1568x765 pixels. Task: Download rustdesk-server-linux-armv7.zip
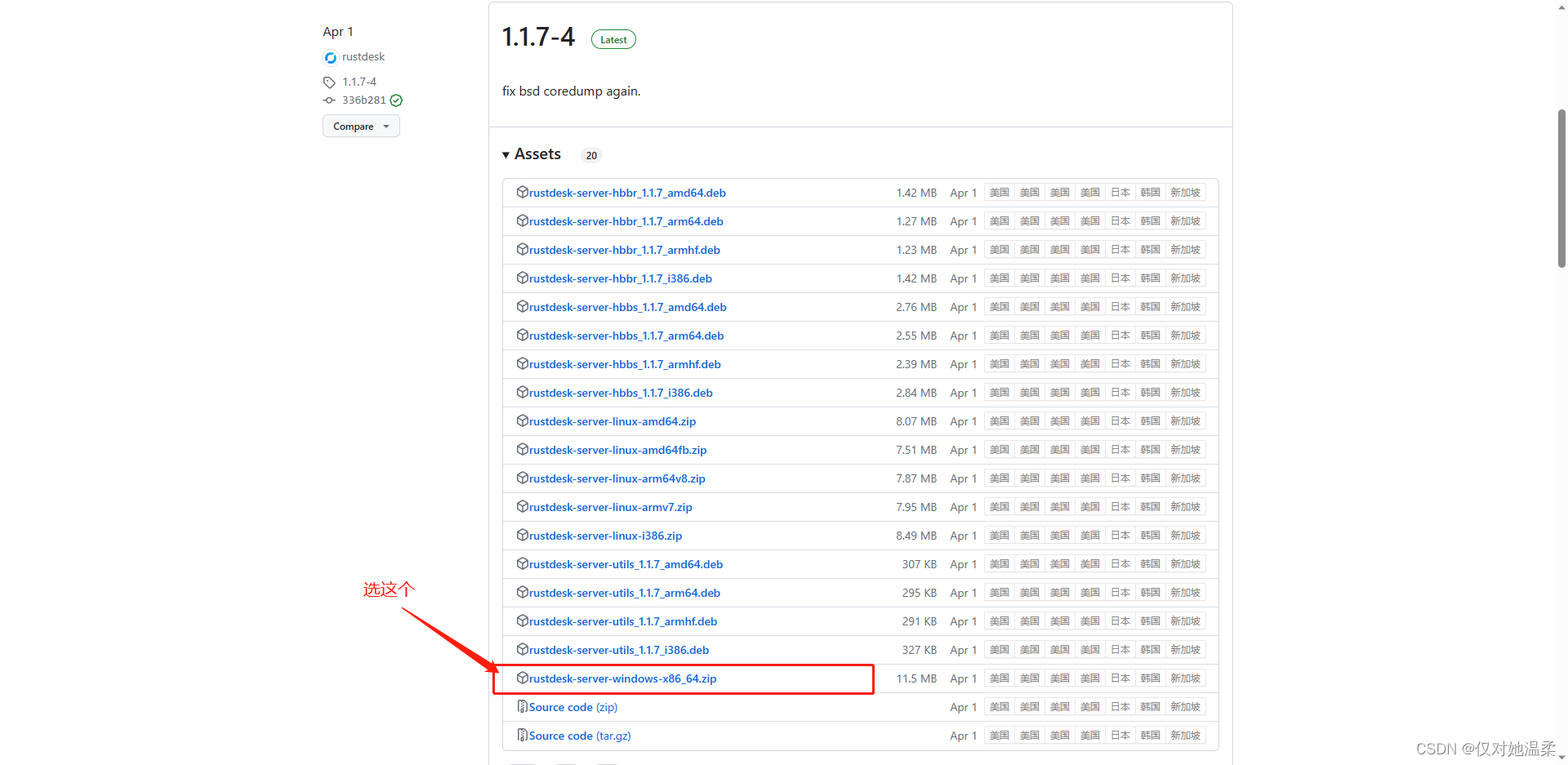click(611, 507)
